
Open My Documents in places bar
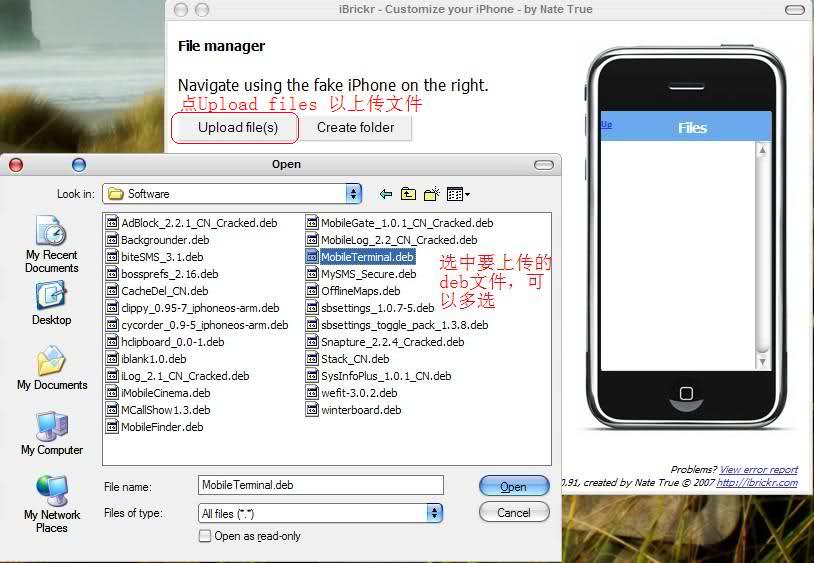coord(52,368)
